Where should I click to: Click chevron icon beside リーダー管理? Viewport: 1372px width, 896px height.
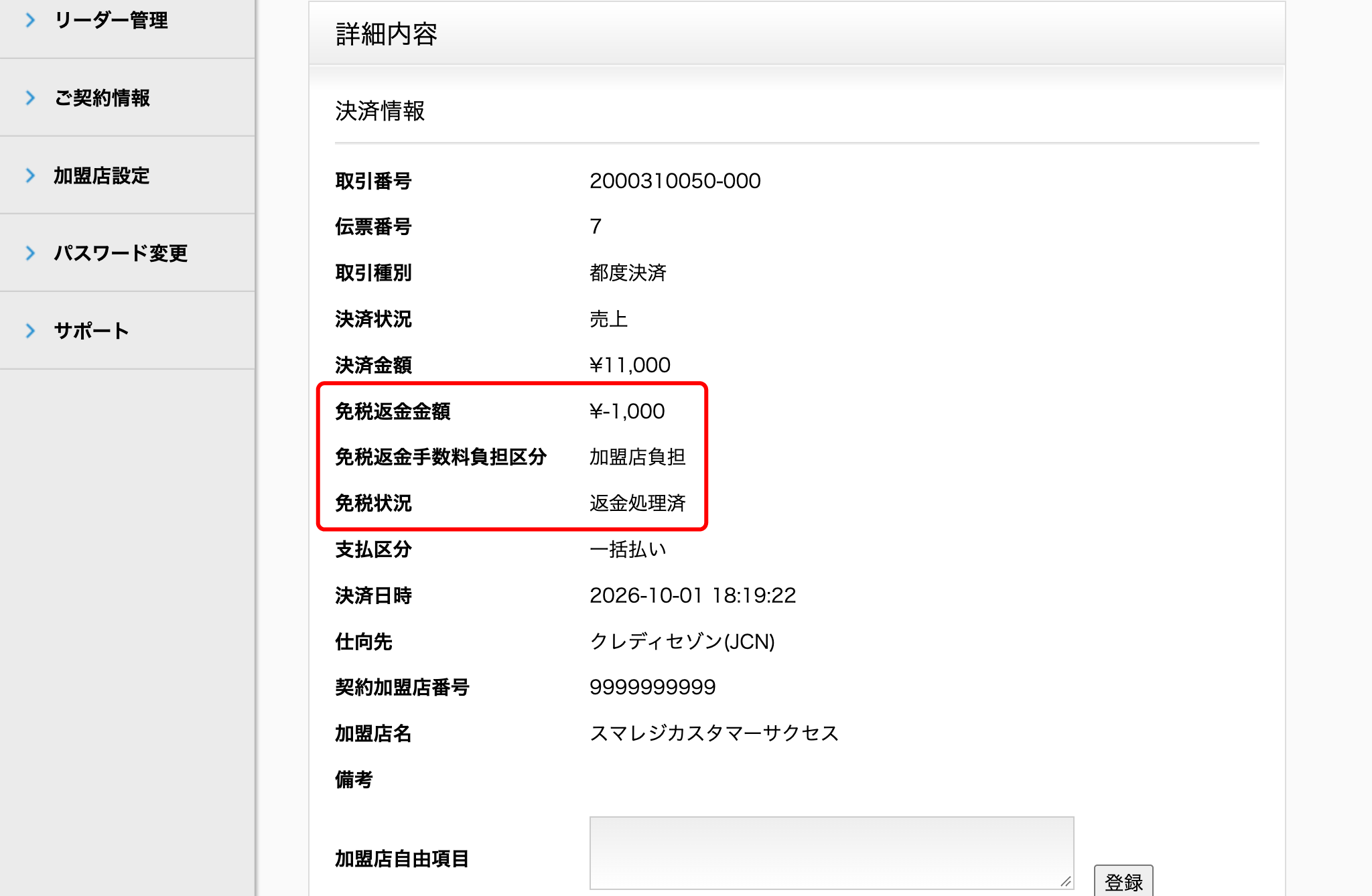(x=30, y=21)
